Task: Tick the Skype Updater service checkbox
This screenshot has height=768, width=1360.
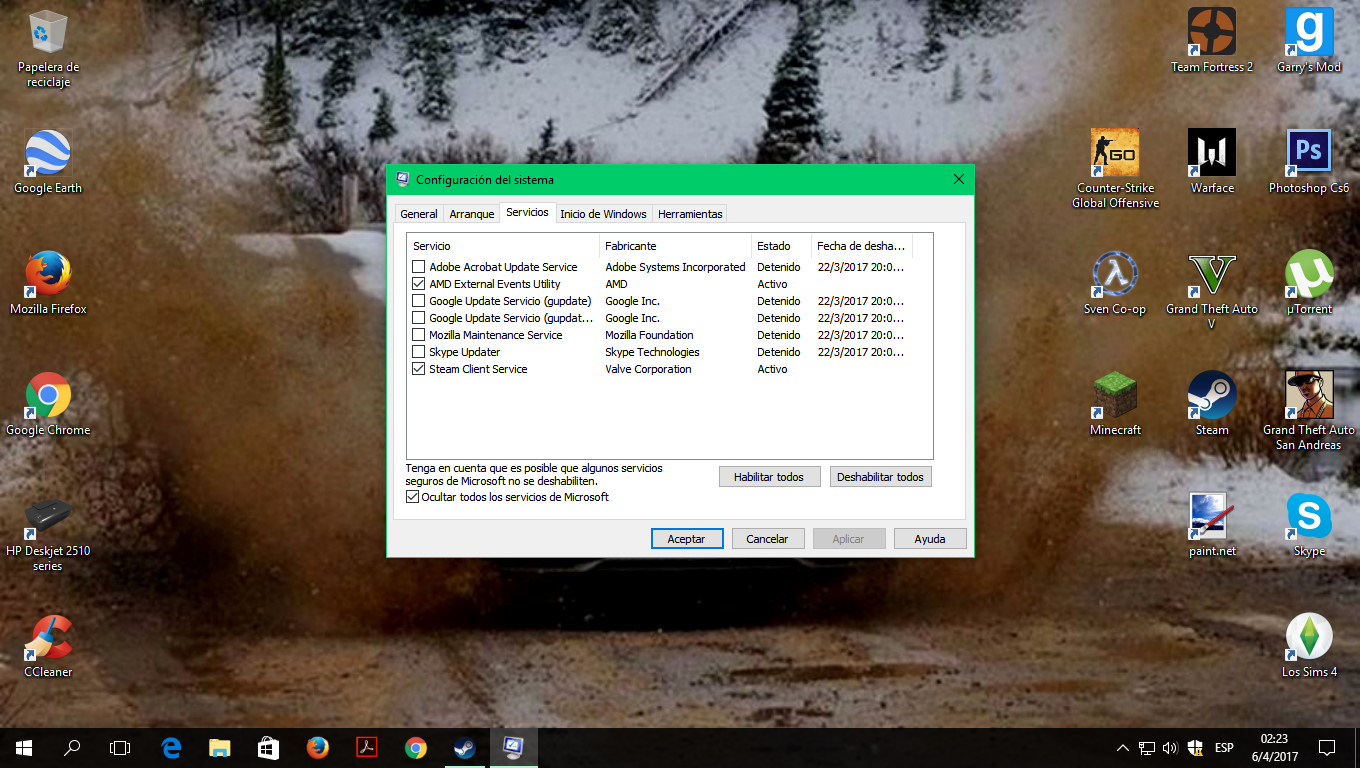Action: 419,352
